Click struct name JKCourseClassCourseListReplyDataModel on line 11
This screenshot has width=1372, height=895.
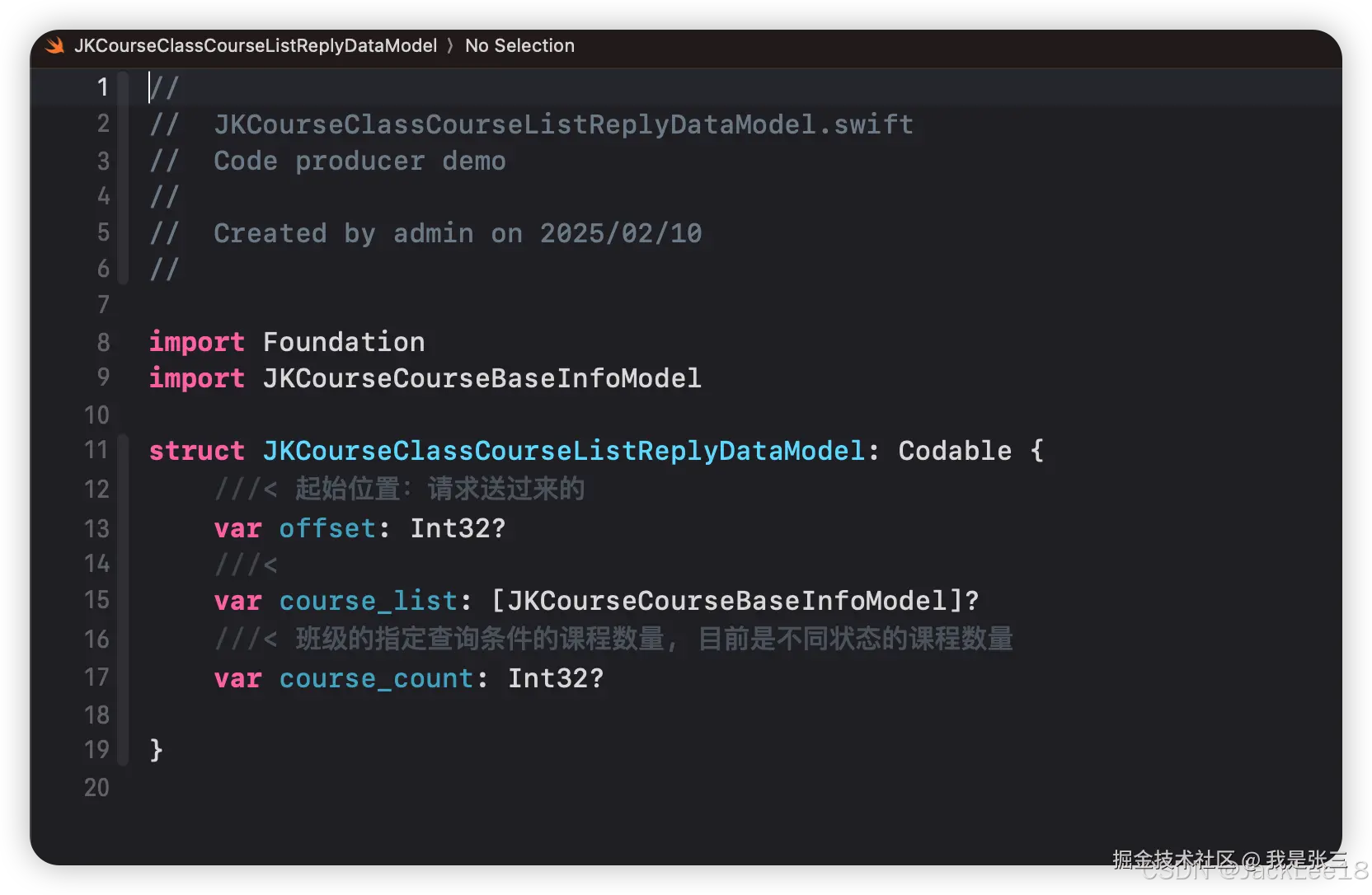[x=564, y=451]
